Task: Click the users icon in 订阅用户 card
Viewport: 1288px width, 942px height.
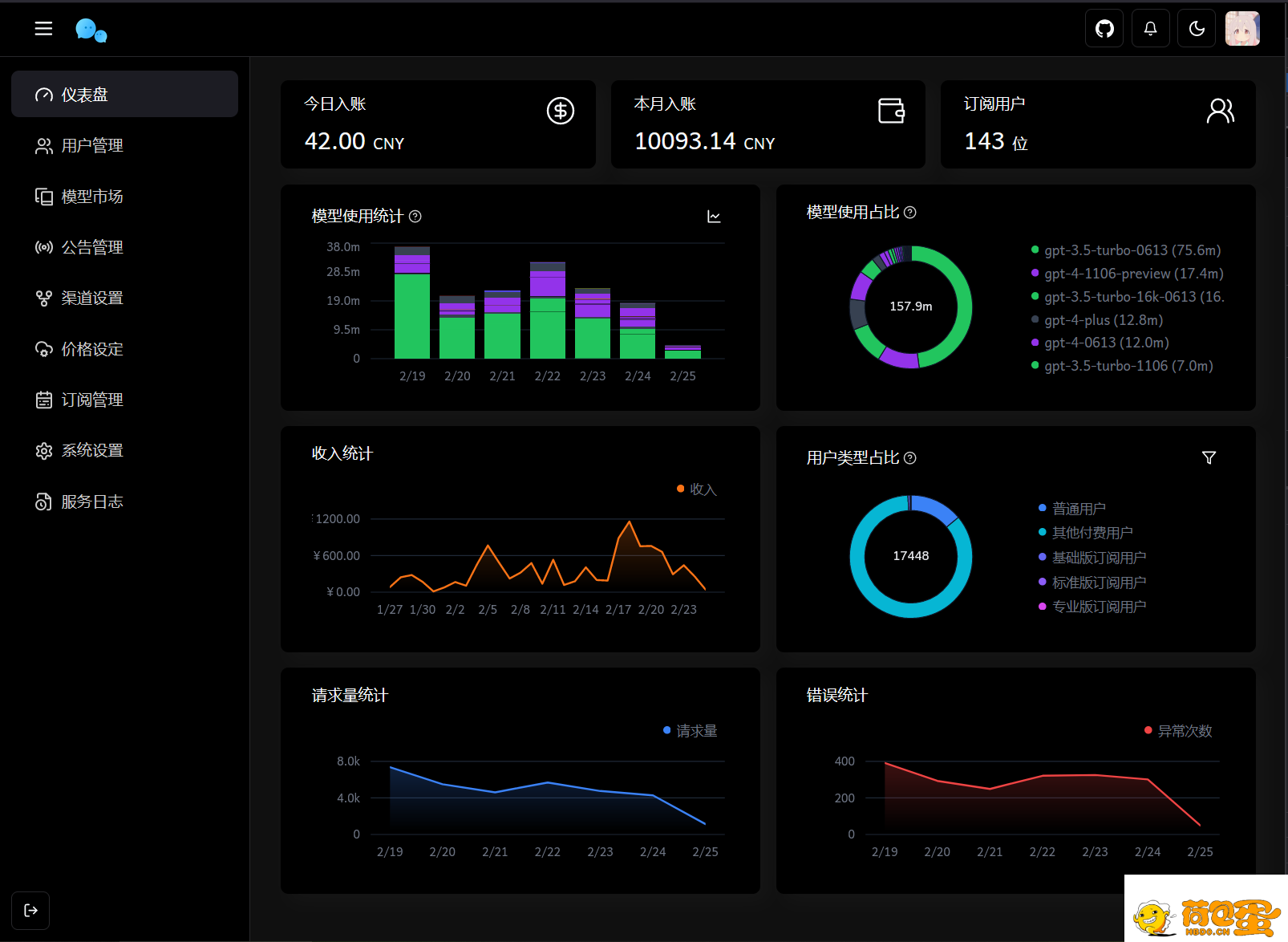Action: click(x=1221, y=111)
